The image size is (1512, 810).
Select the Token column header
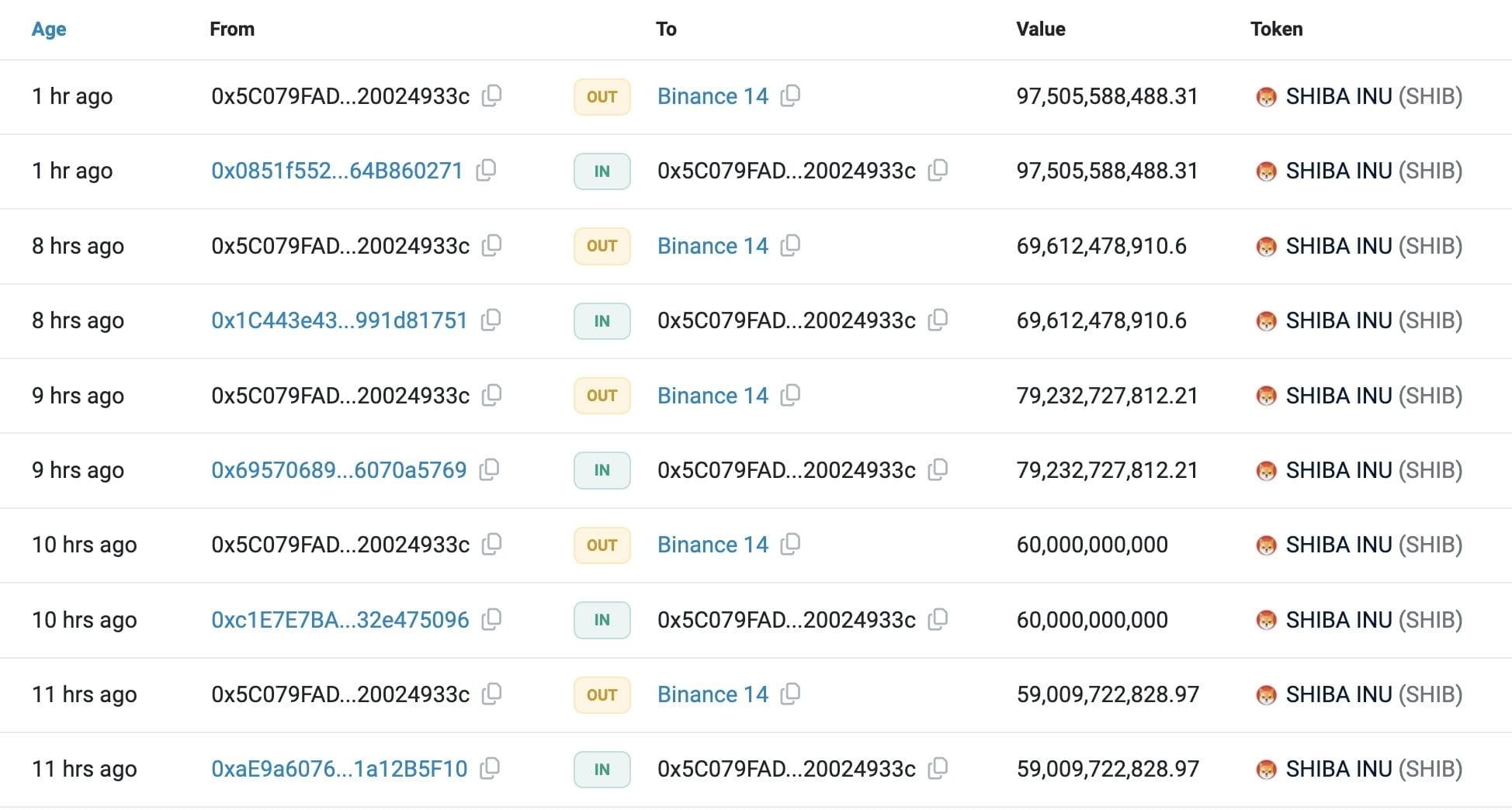pyautogui.click(x=1277, y=29)
